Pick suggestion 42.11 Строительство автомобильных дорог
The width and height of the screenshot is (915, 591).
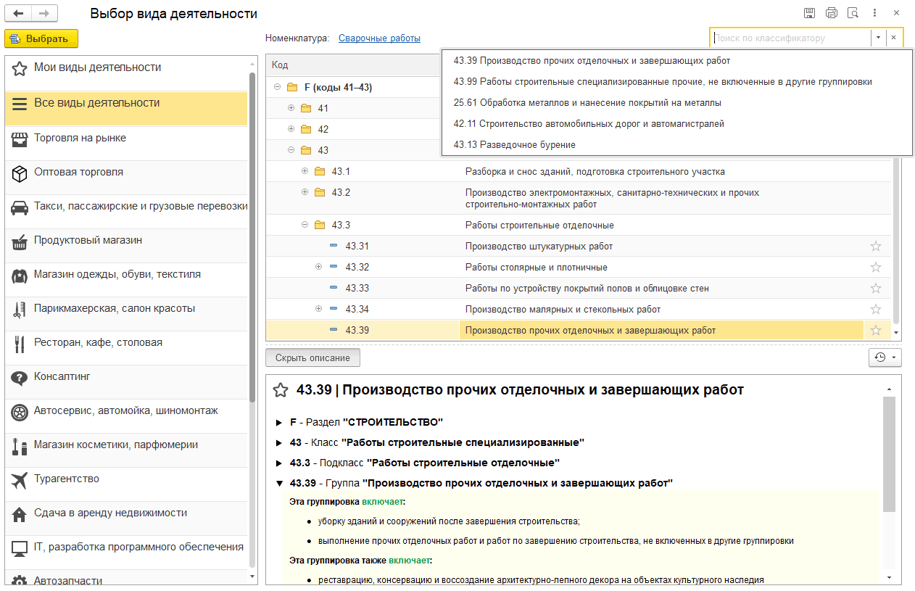click(588, 124)
